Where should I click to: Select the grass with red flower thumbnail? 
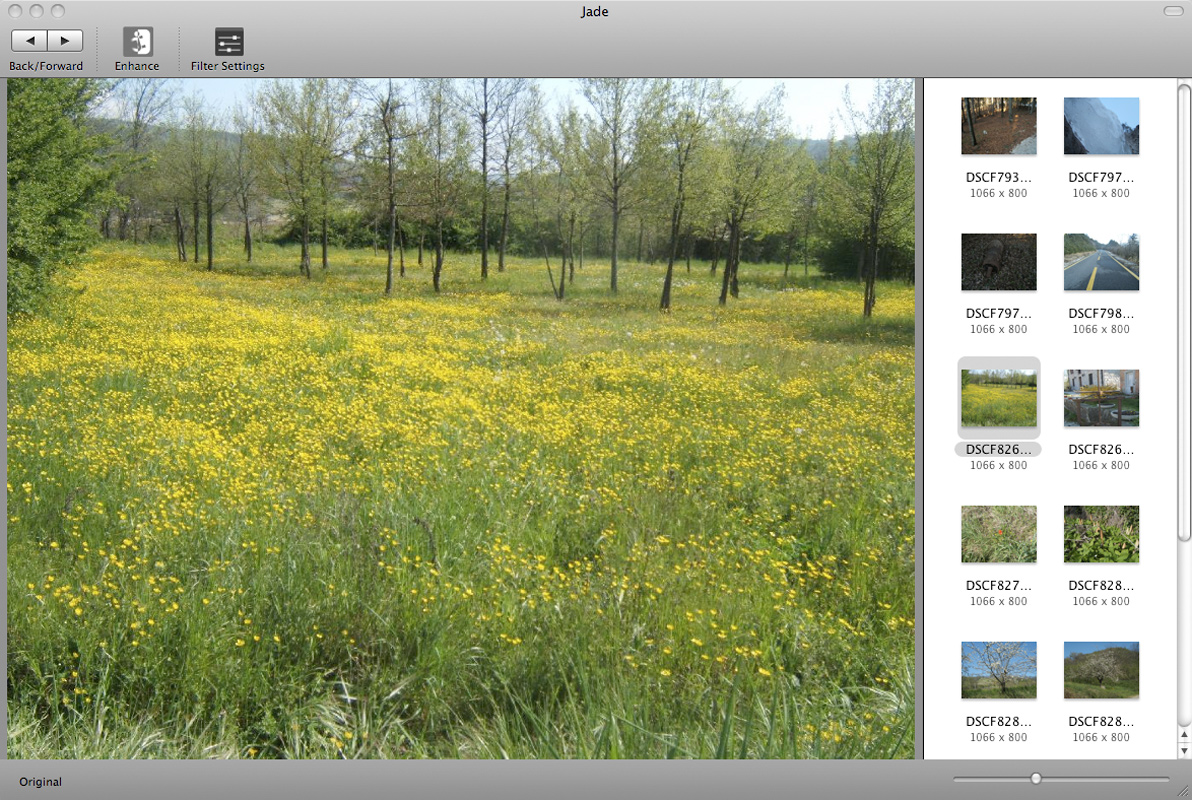pos(998,534)
